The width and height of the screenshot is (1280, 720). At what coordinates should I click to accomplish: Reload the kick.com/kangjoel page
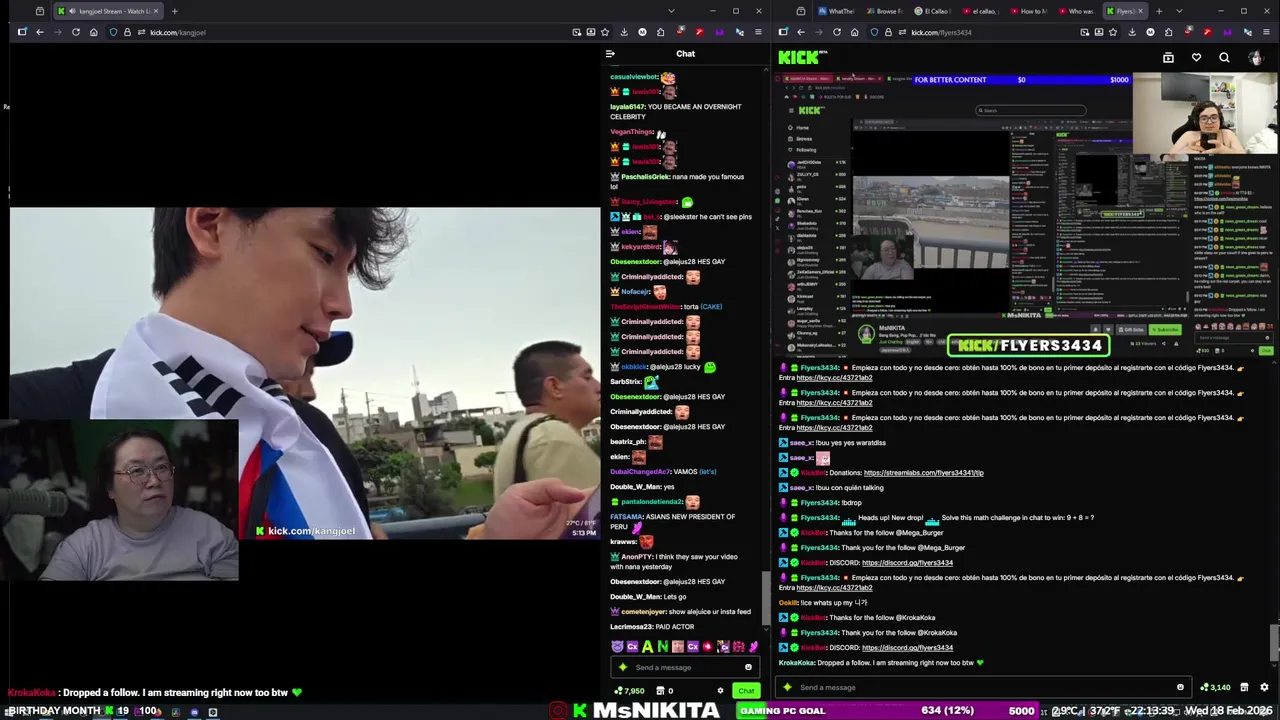point(75,32)
